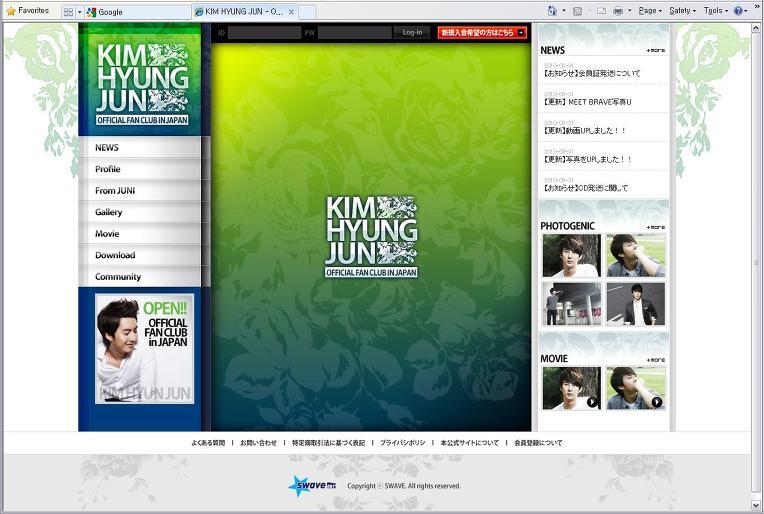Click more link in MOVIE section
Image resolution: width=764 pixels, height=514 pixels.
pyautogui.click(x=656, y=360)
